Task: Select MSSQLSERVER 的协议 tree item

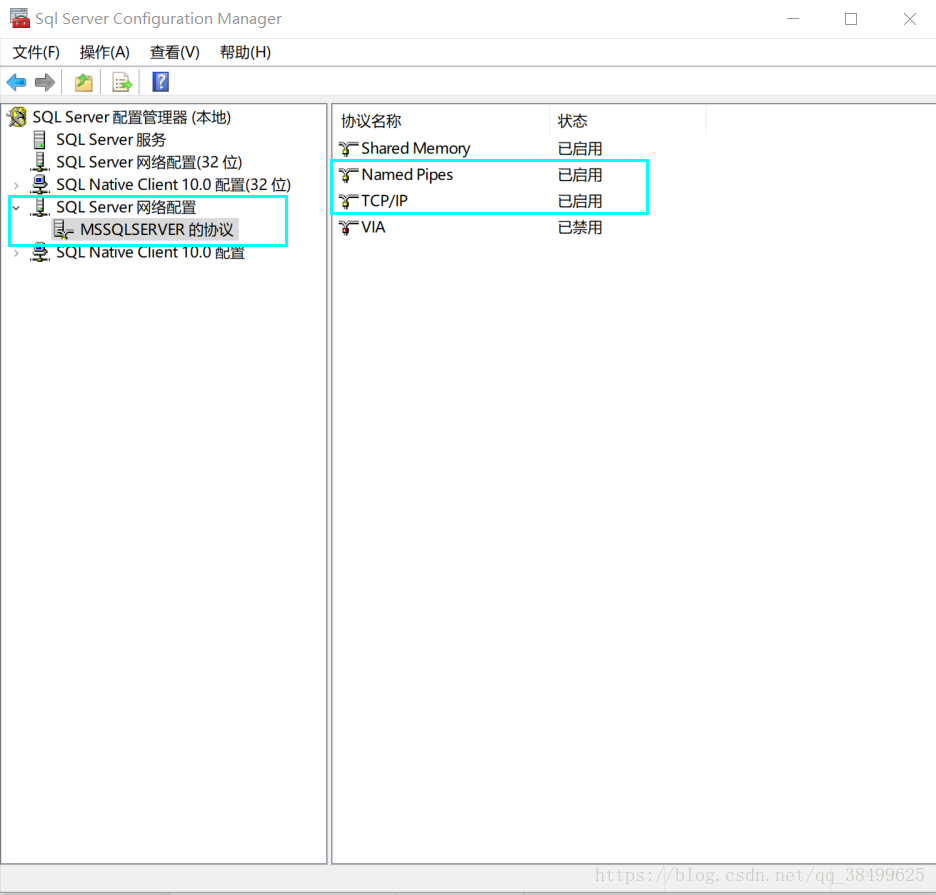Action: tap(157, 229)
